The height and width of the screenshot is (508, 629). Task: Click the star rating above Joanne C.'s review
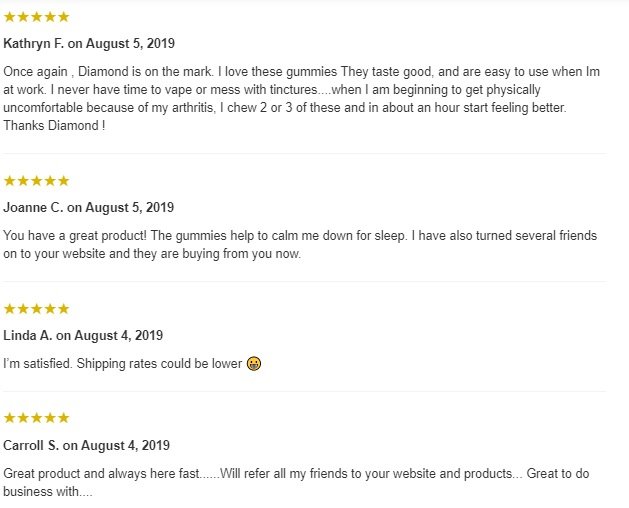37,181
